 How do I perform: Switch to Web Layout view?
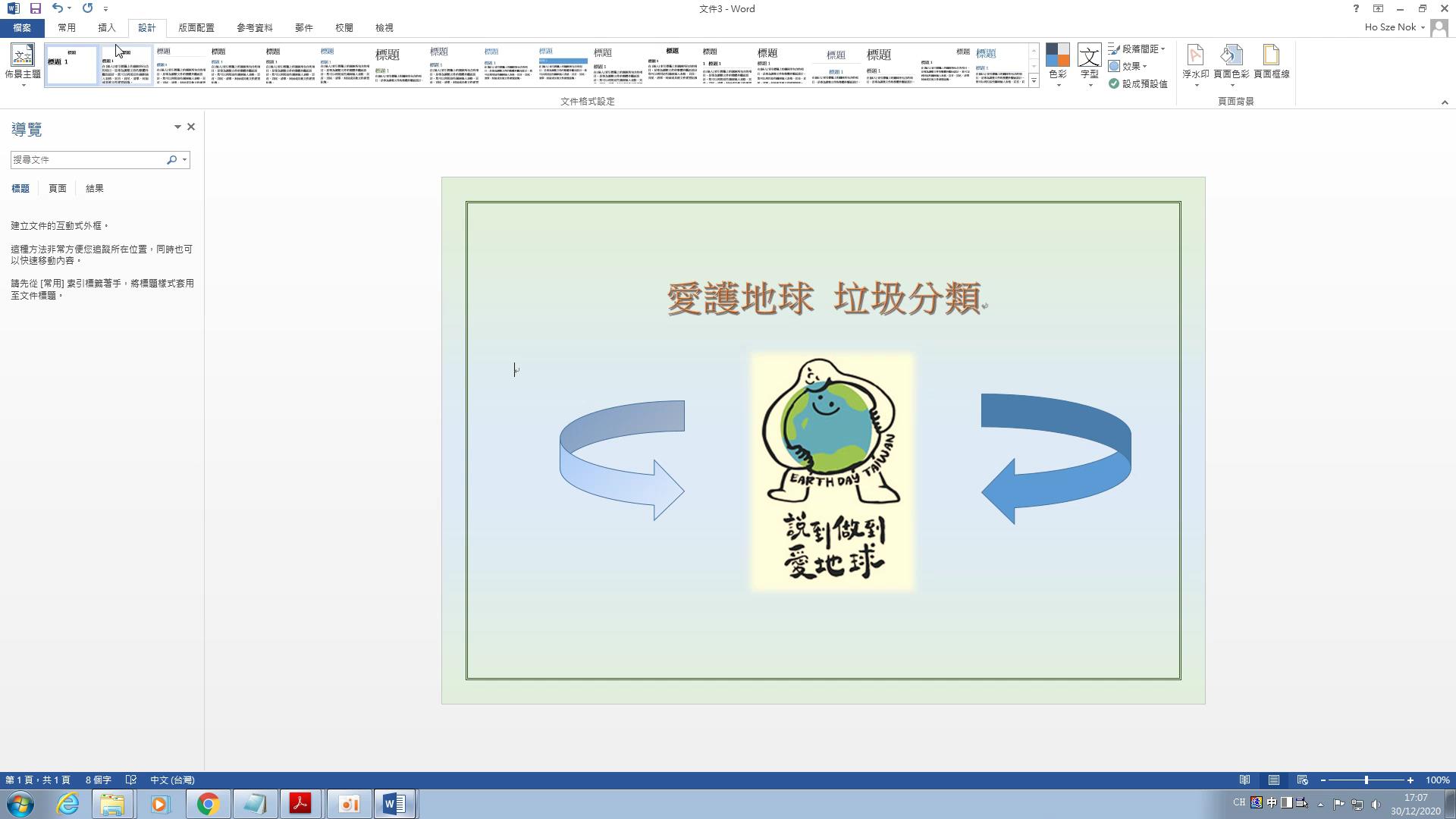[1302, 780]
